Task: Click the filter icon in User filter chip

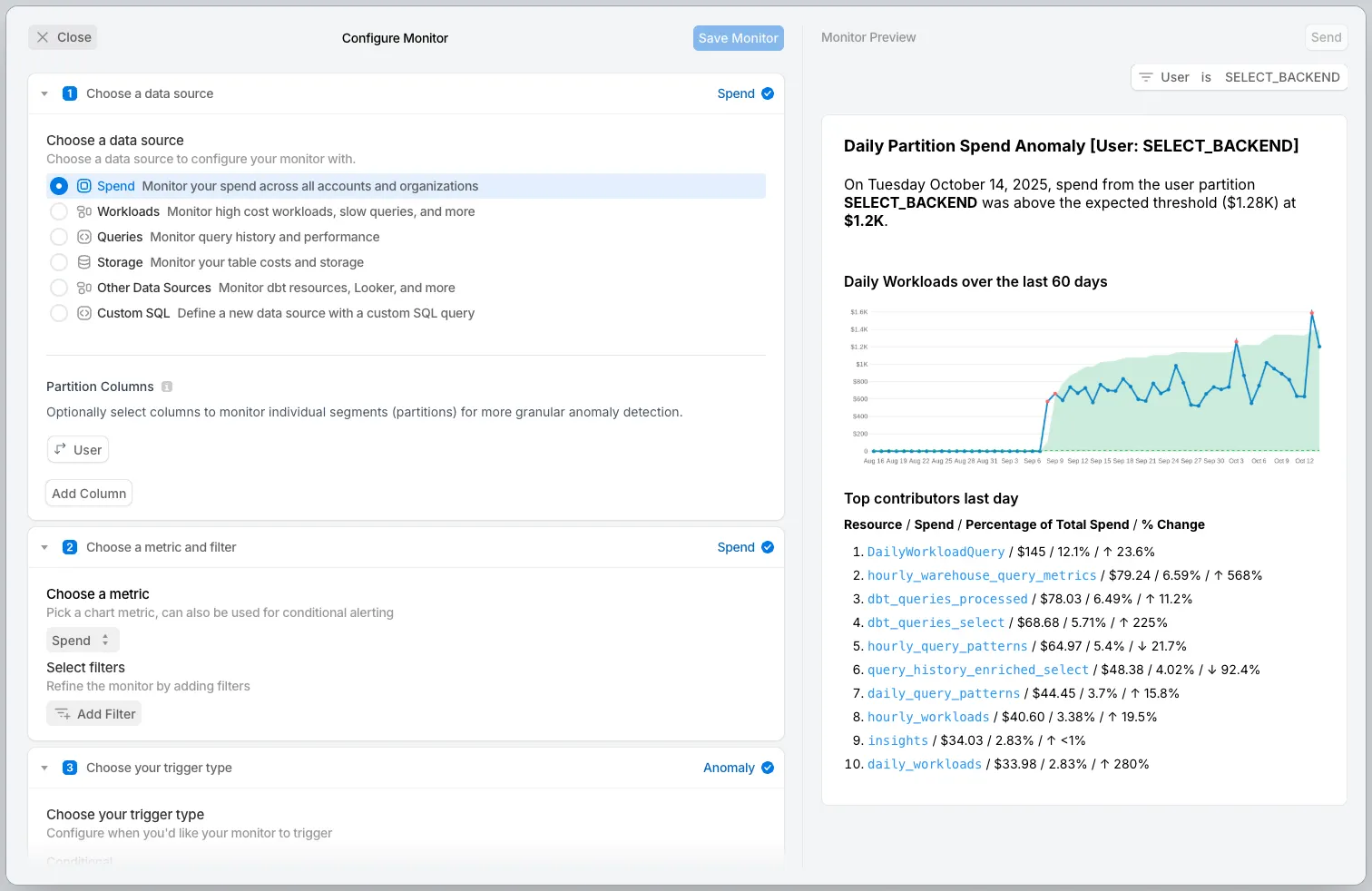Action: pos(1146,77)
